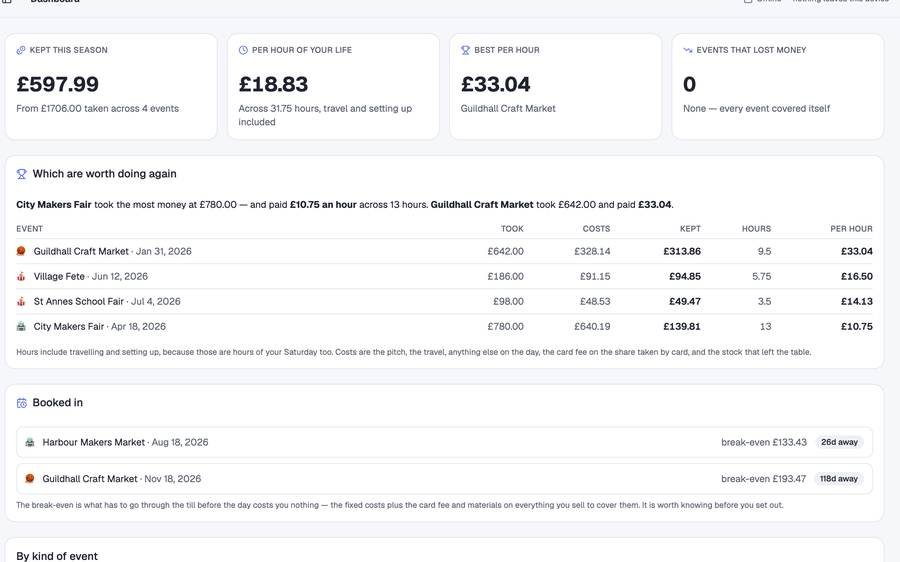Click the Booked in heading
The image size is (900, 562).
57,403
